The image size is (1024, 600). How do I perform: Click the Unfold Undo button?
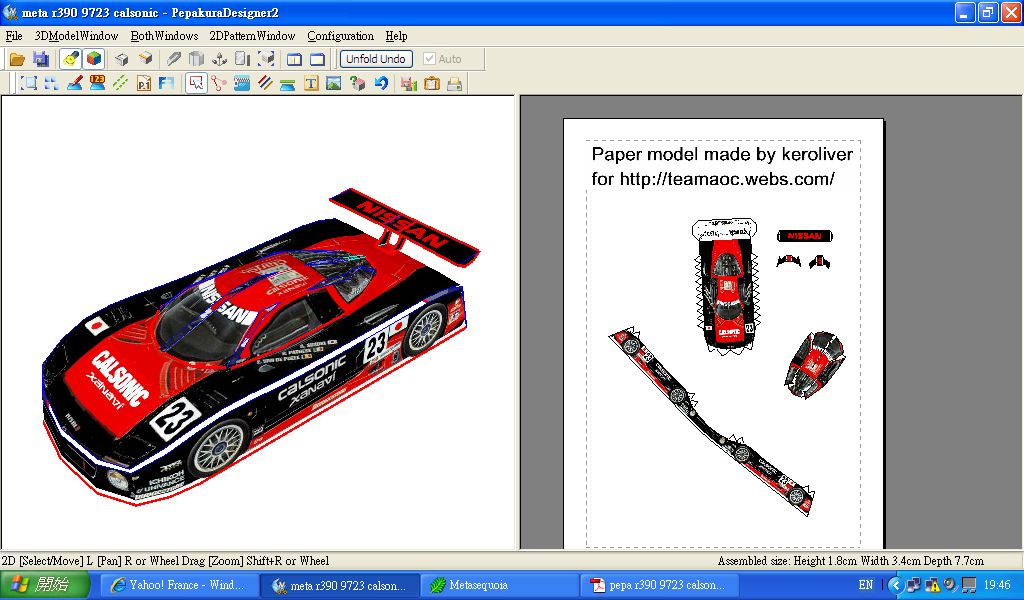coord(376,59)
